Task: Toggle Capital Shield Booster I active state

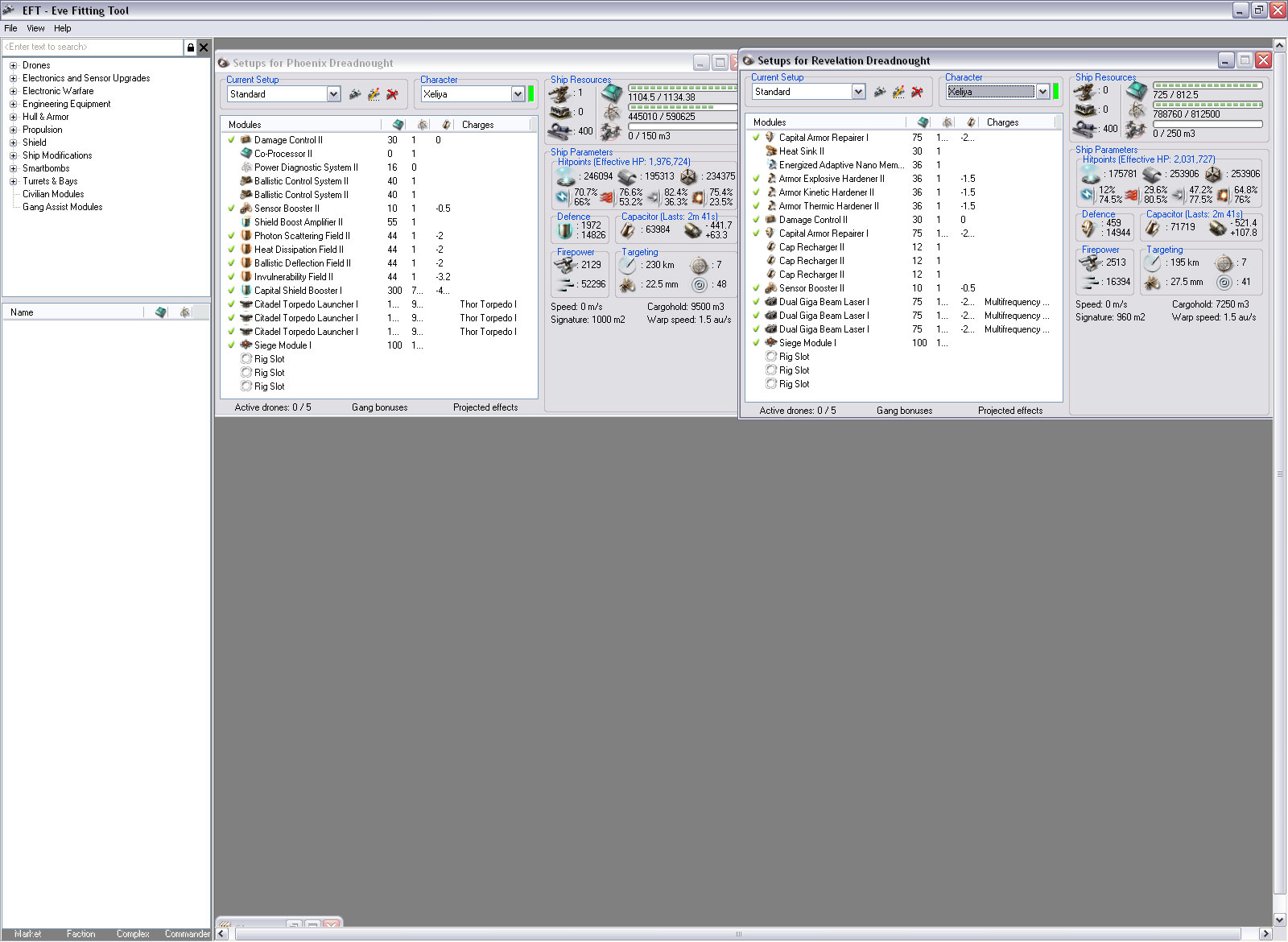Action: tap(232, 291)
